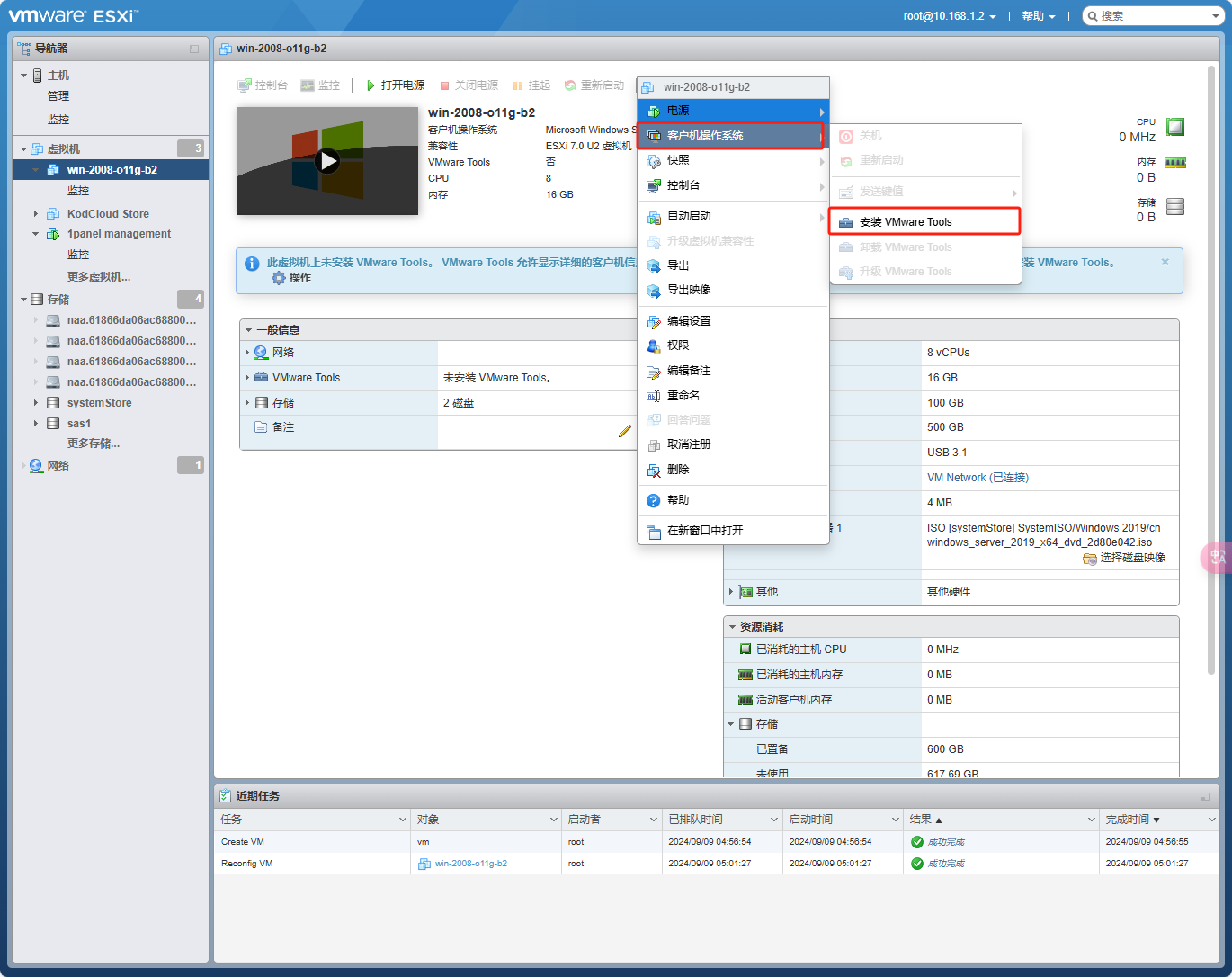The width and height of the screenshot is (1232, 977).
Task: Click the play button on VM thumbnail
Action: point(328,161)
